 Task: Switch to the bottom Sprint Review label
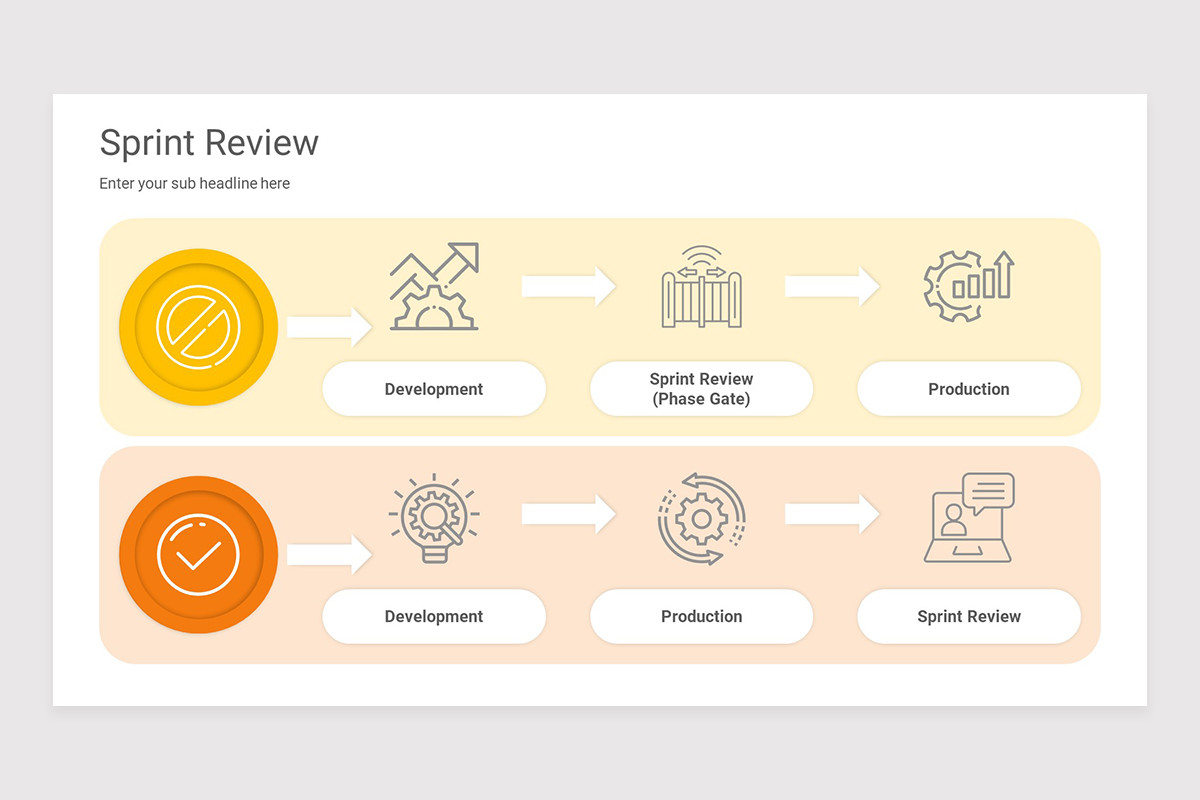pos(968,616)
